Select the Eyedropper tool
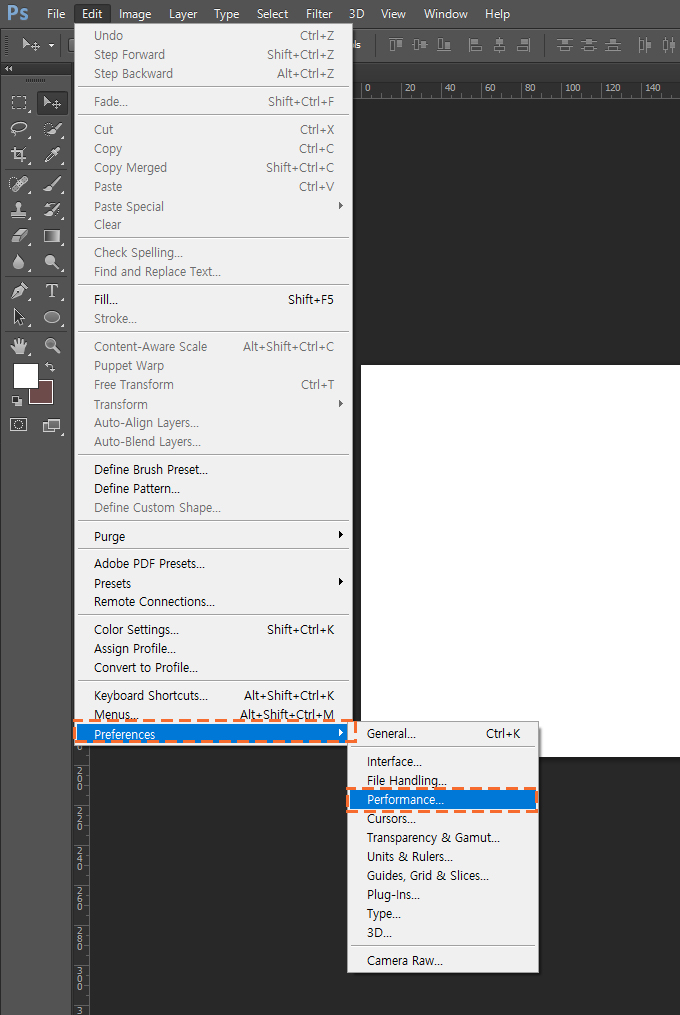 click(52, 154)
